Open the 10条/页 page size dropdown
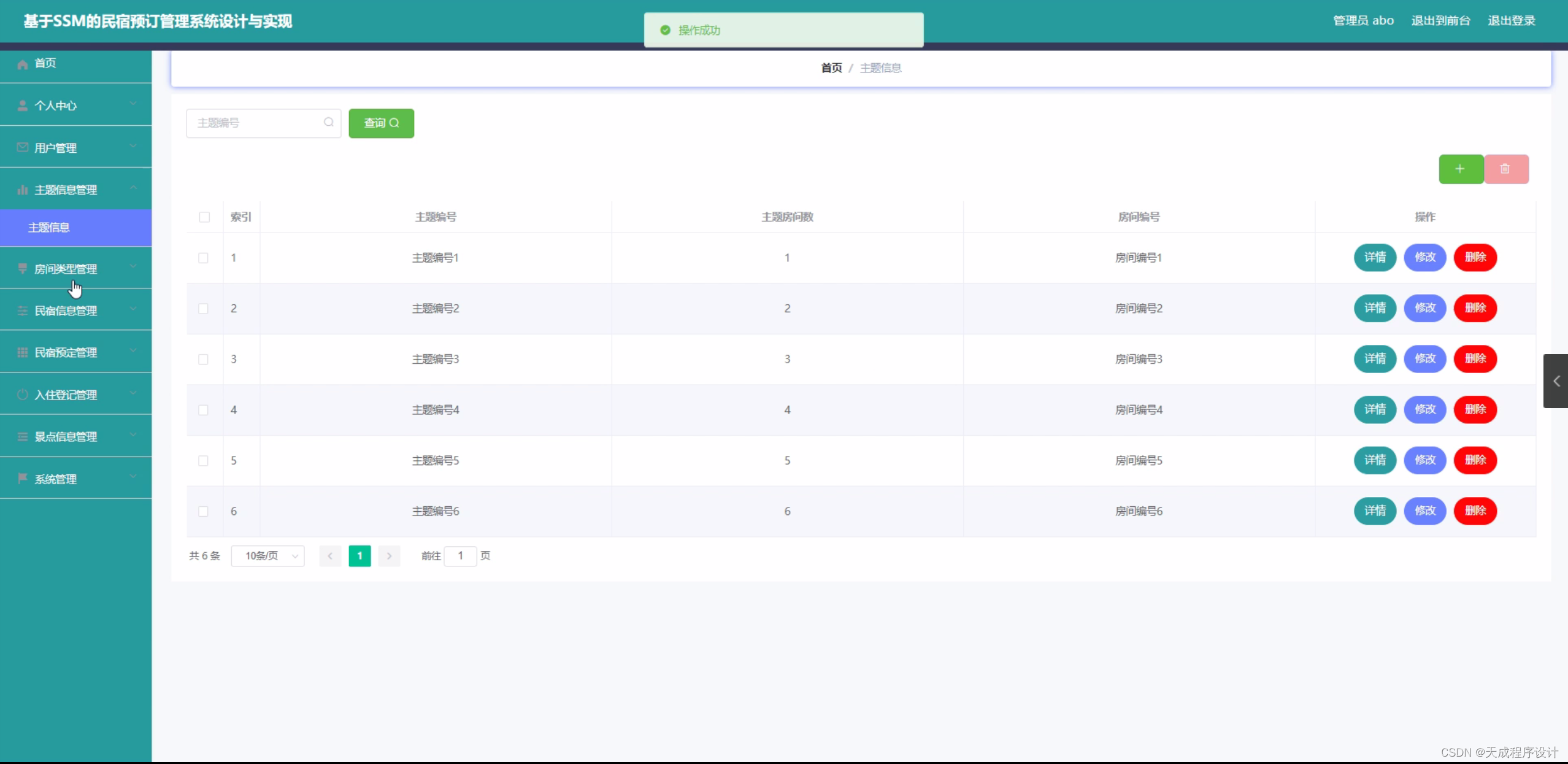 pyautogui.click(x=267, y=555)
